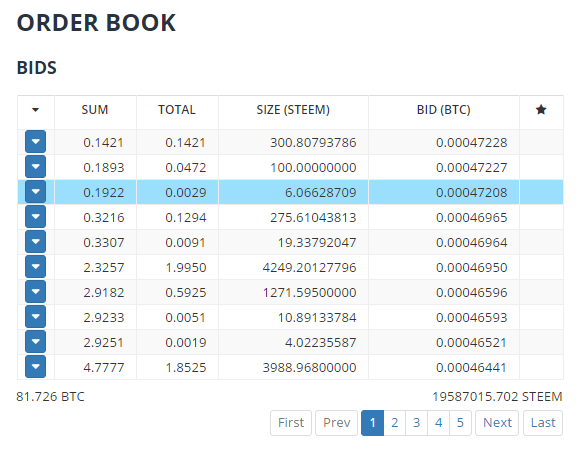This screenshot has height=449, width=588.
Task: Click size value 19.33792047
Action: [317, 242]
